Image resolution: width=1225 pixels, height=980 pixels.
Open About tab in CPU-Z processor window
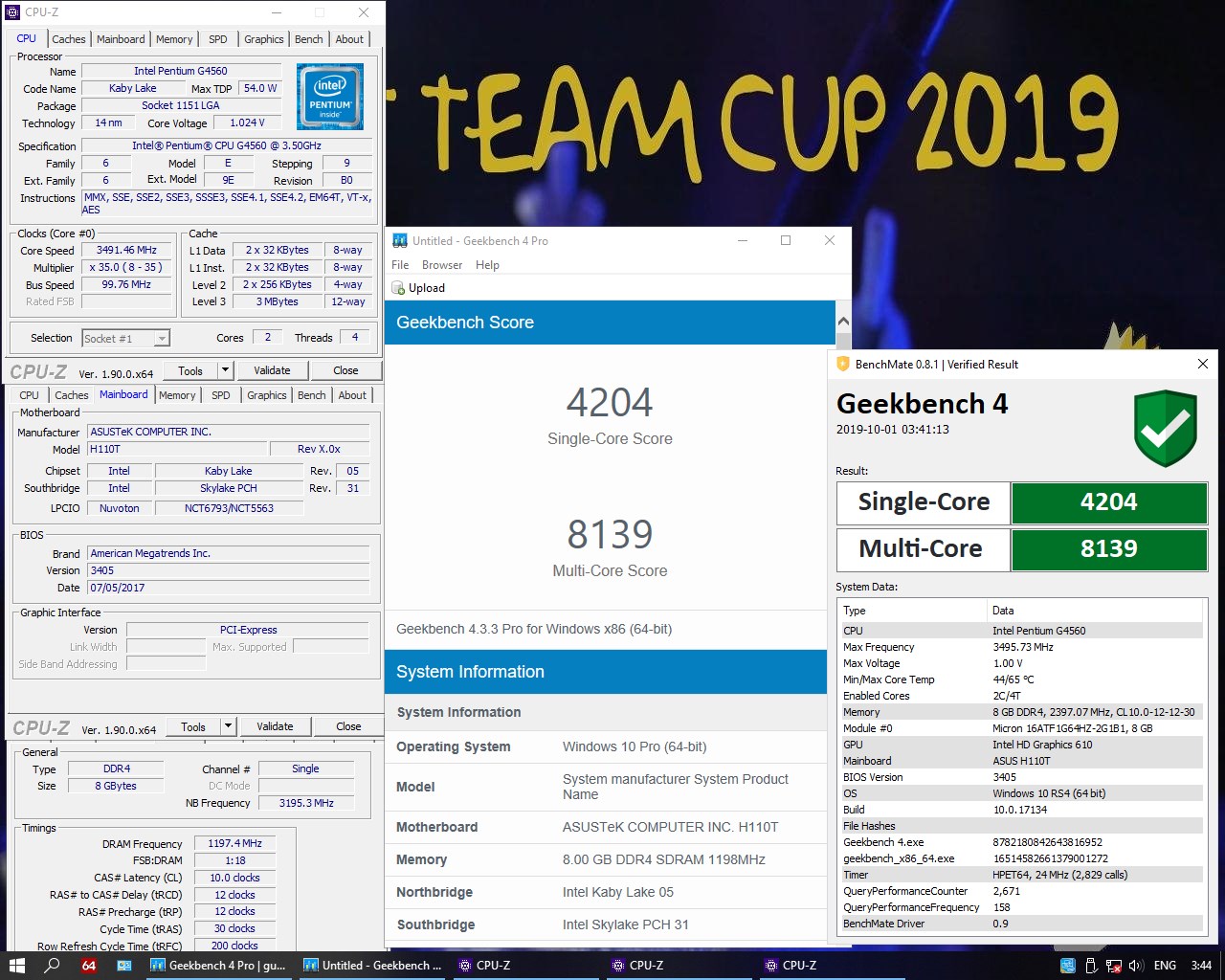point(349,39)
